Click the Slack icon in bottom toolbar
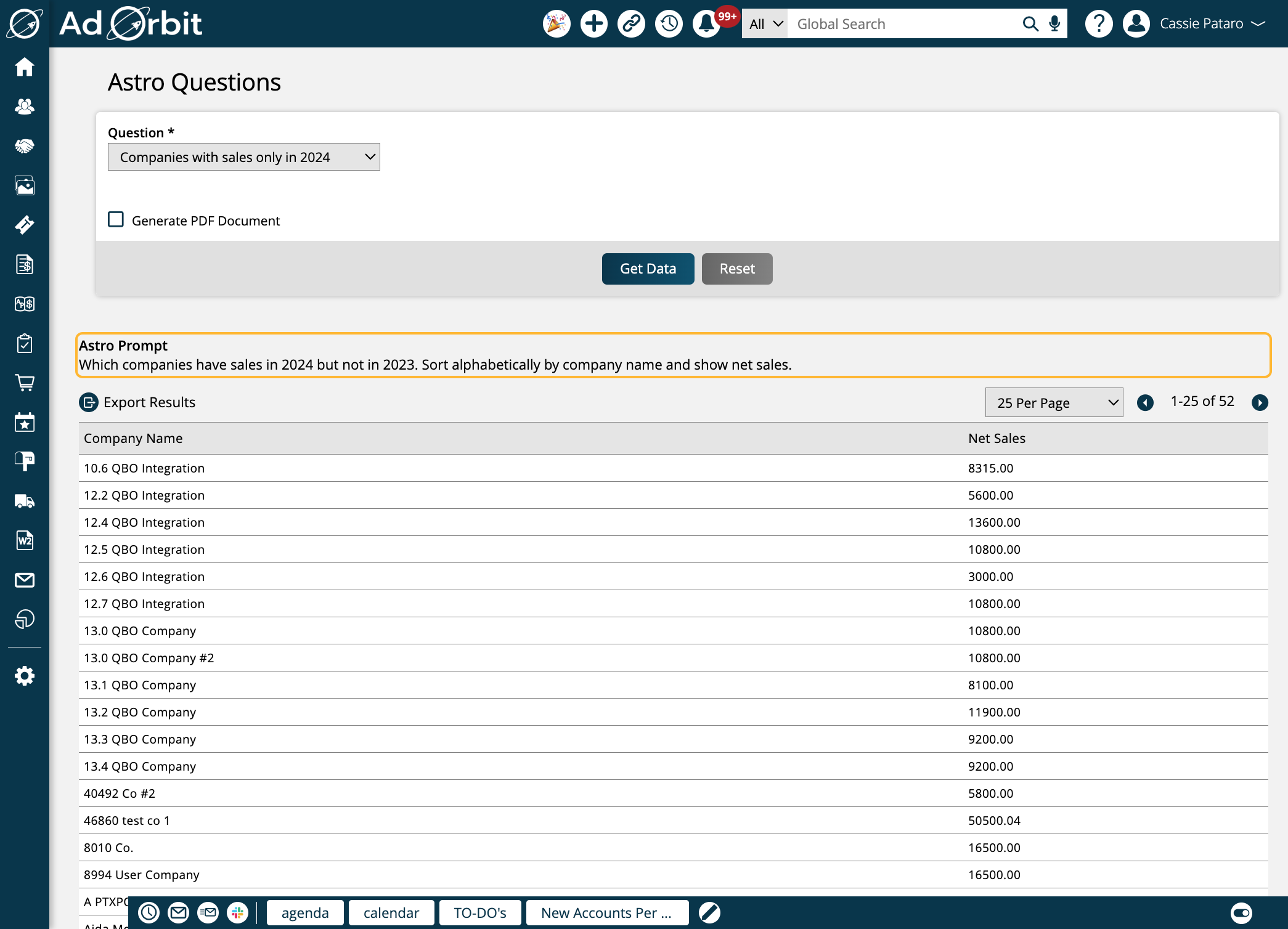 click(238, 912)
